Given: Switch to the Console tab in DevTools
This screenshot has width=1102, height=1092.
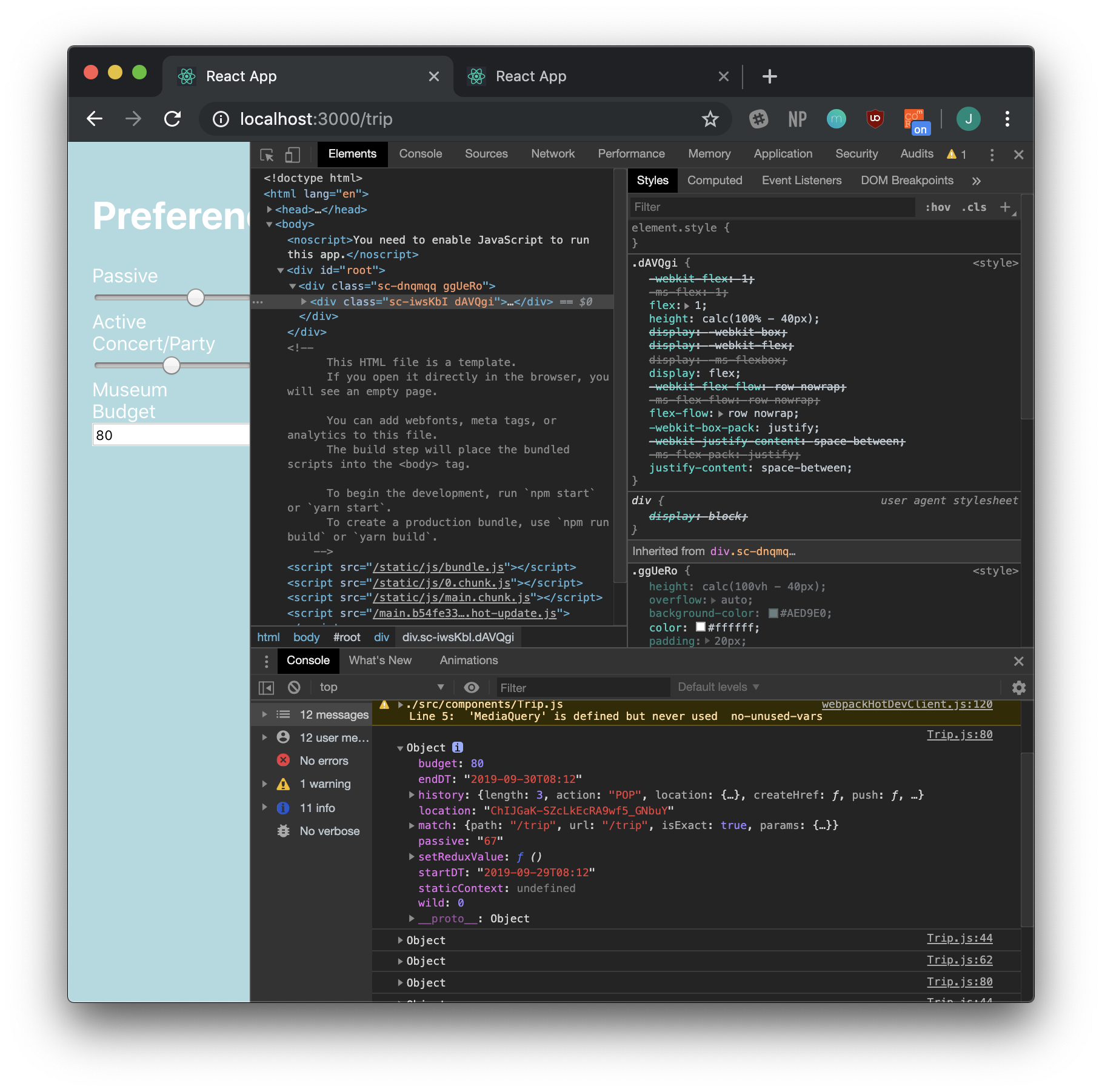Looking at the screenshot, I should pos(421,154).
